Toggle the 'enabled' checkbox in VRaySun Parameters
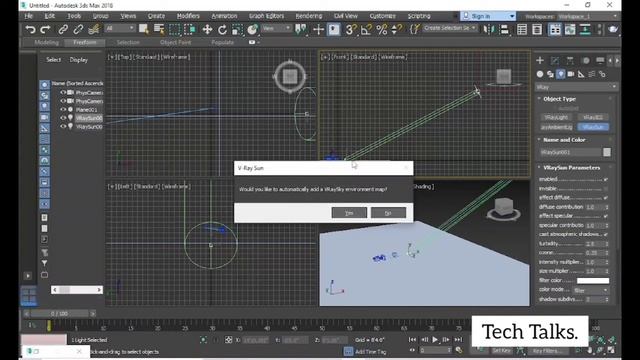640x360 pixels. 606,179
